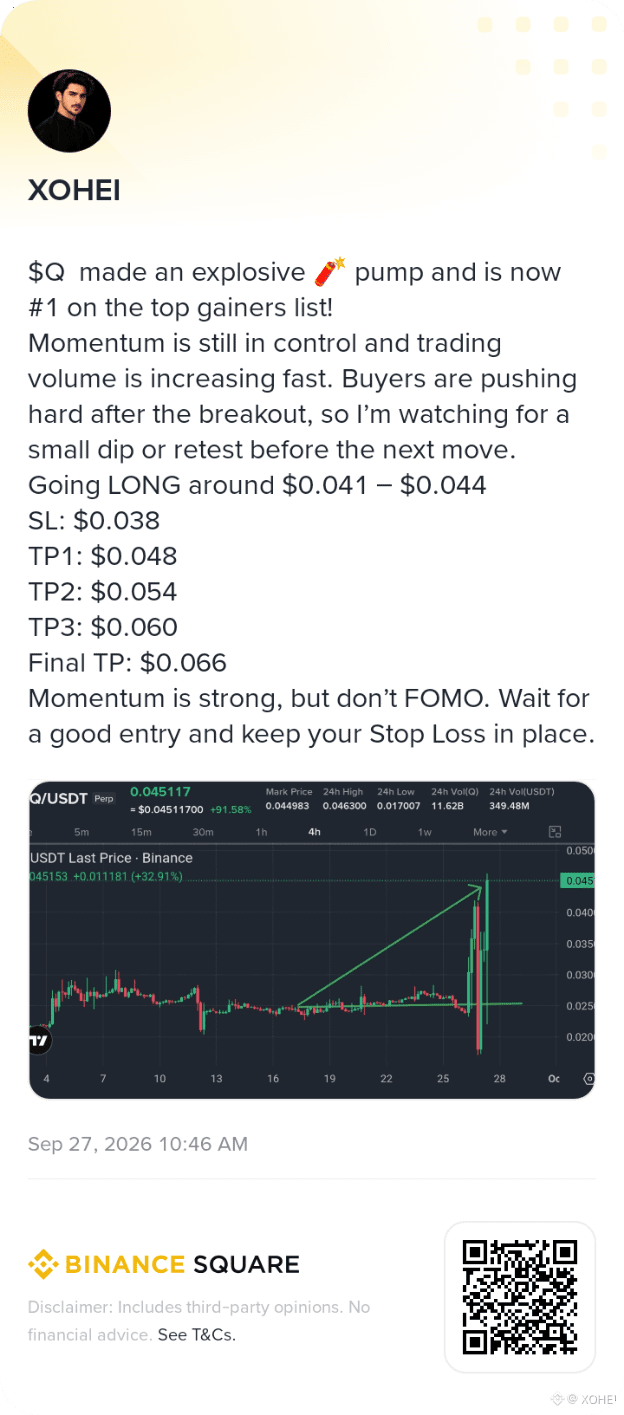624x1415 pixels.
Task: Choose the 1w chart interval
Action: point(424,832)
